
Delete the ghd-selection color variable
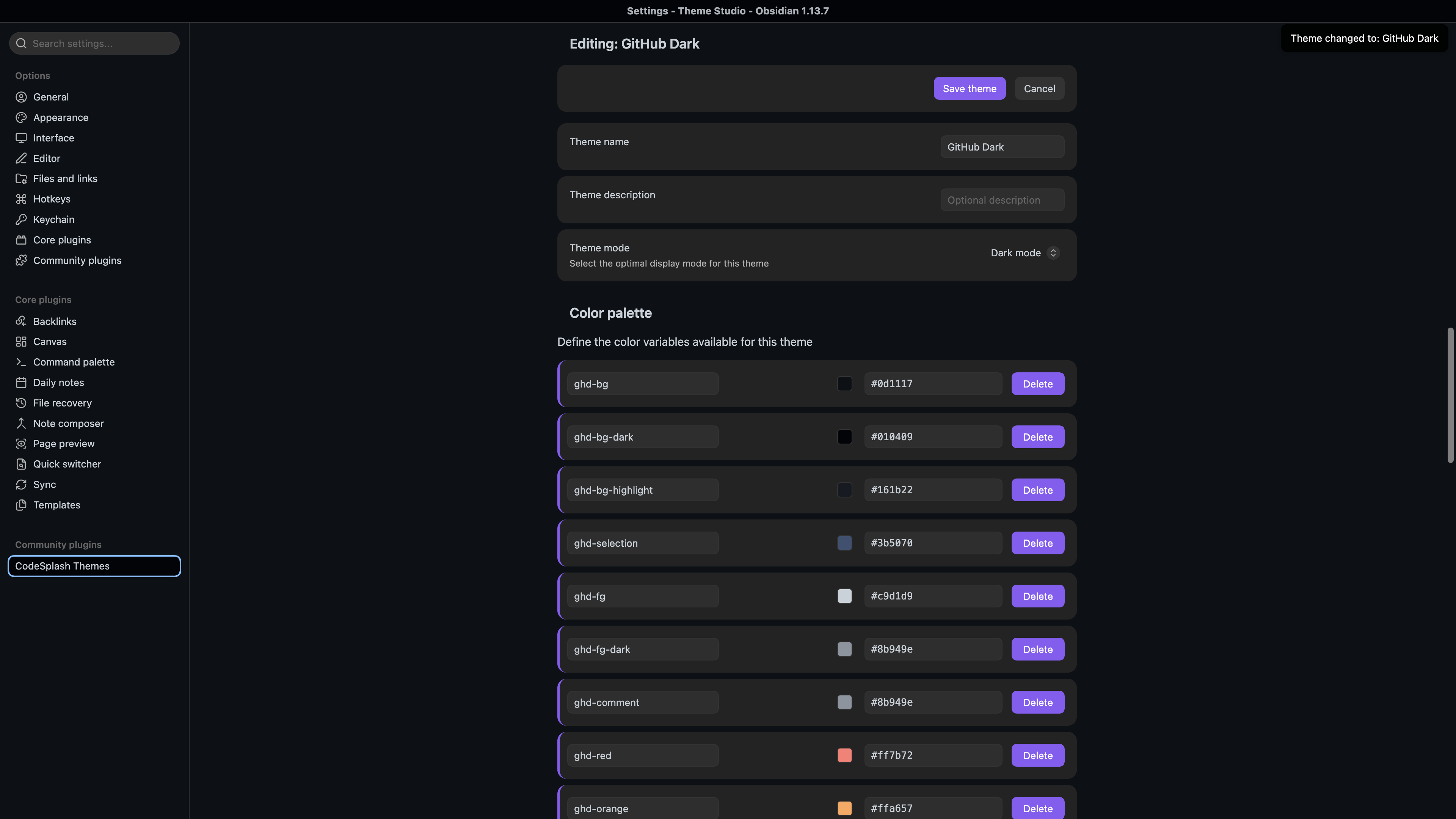tap(1038, 543)
